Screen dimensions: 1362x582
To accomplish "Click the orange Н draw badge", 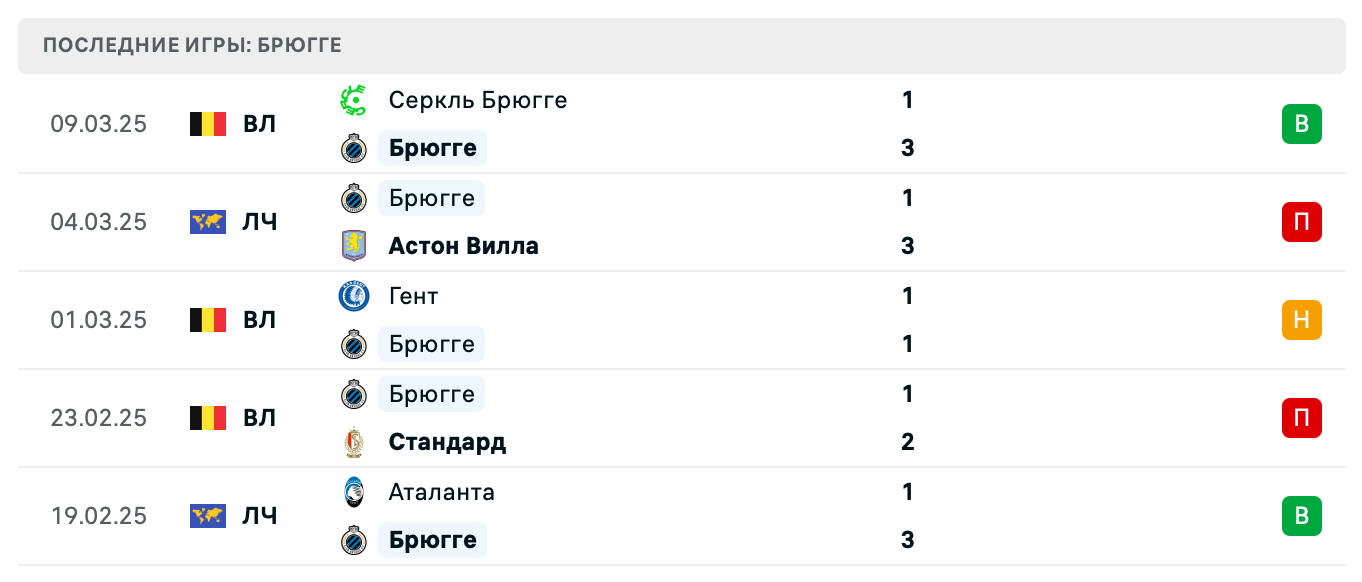I will [1301, 320].
